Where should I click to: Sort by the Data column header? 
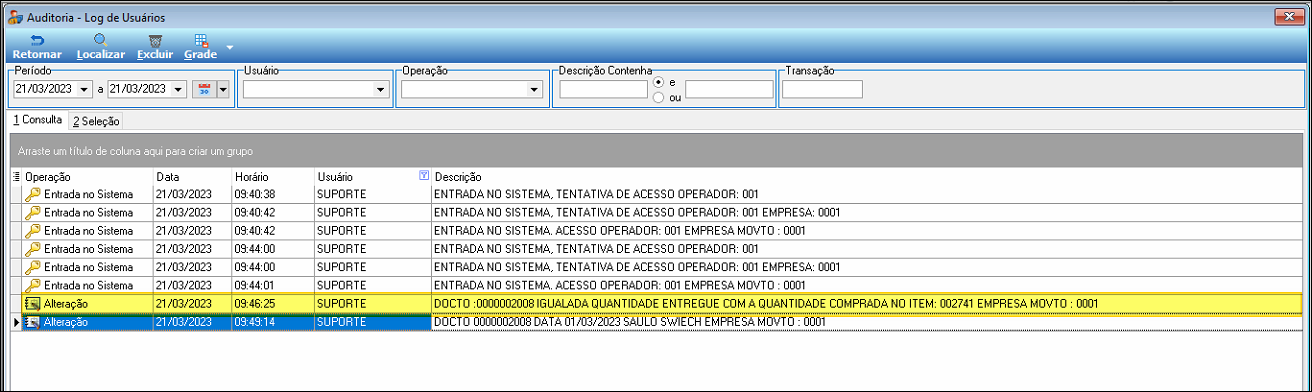(x=192, y=176)
